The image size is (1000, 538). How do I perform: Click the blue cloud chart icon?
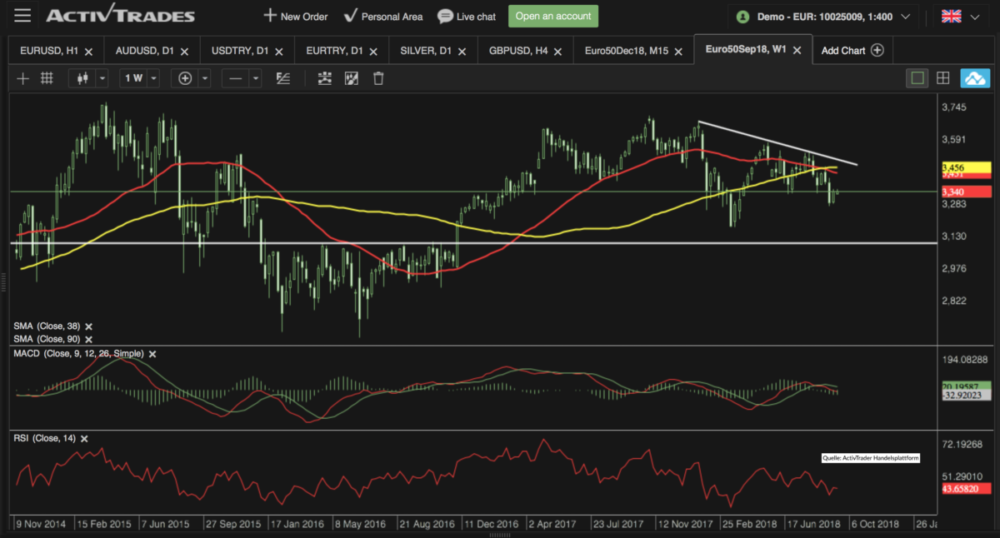tap(975, 78)
